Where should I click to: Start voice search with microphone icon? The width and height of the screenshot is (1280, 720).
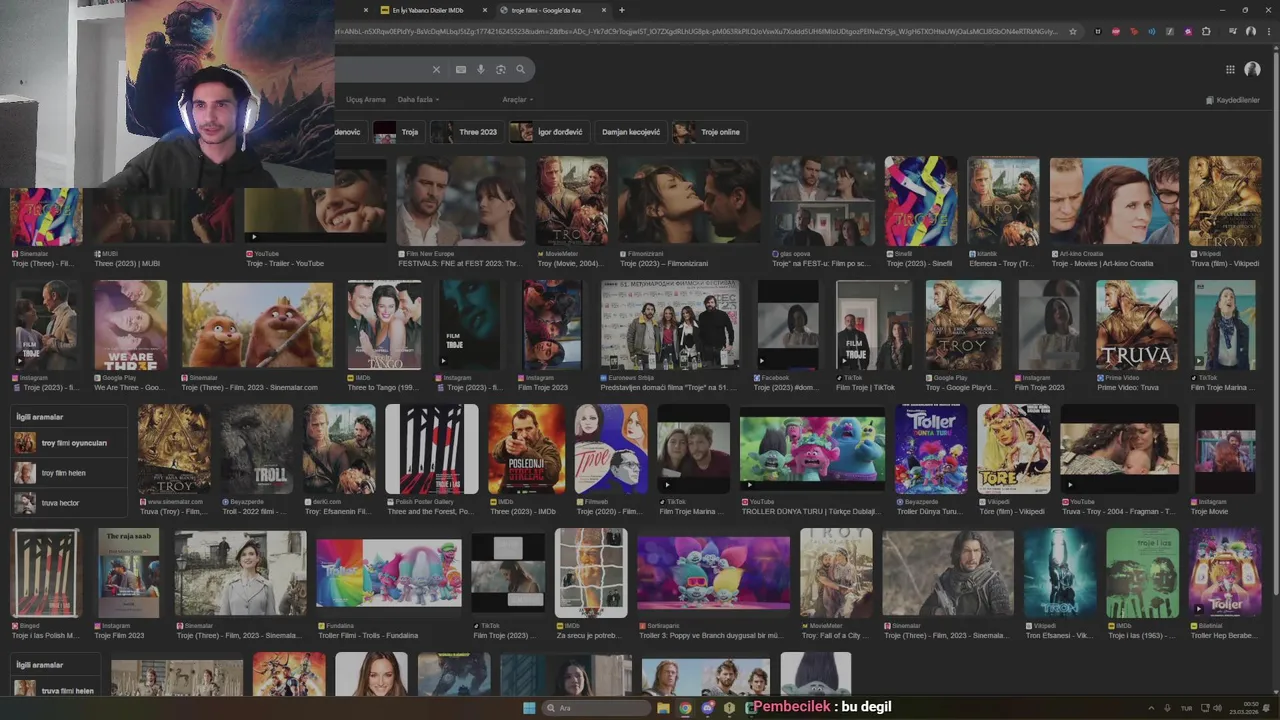tap(481, 69)
